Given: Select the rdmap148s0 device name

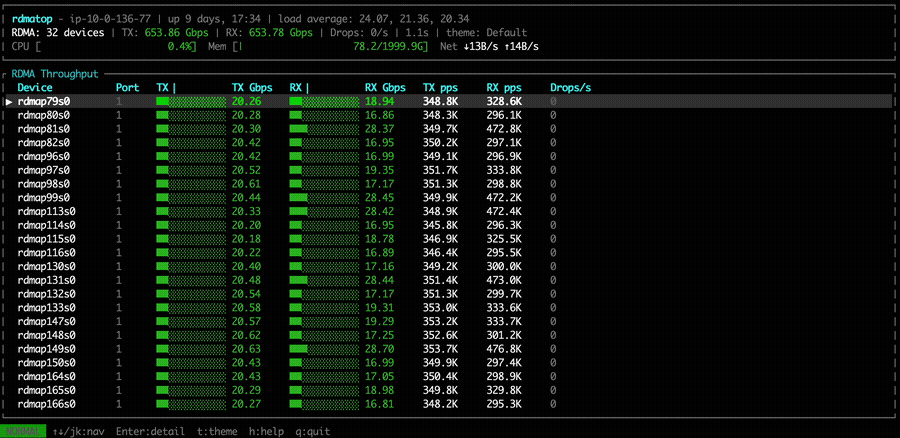Looking at the screenshot, I should click(46, 336).
